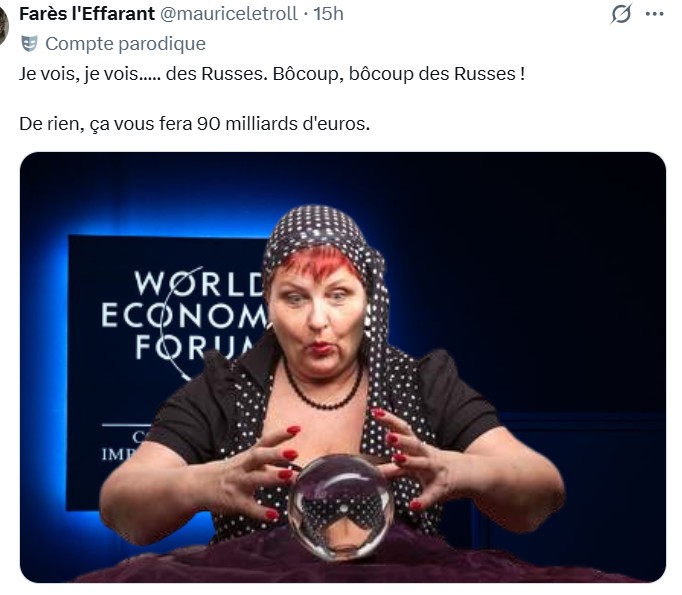682x595 pixels.
Task: Click the tweet line starting with Je vois
Action: (x=272, y=74)
